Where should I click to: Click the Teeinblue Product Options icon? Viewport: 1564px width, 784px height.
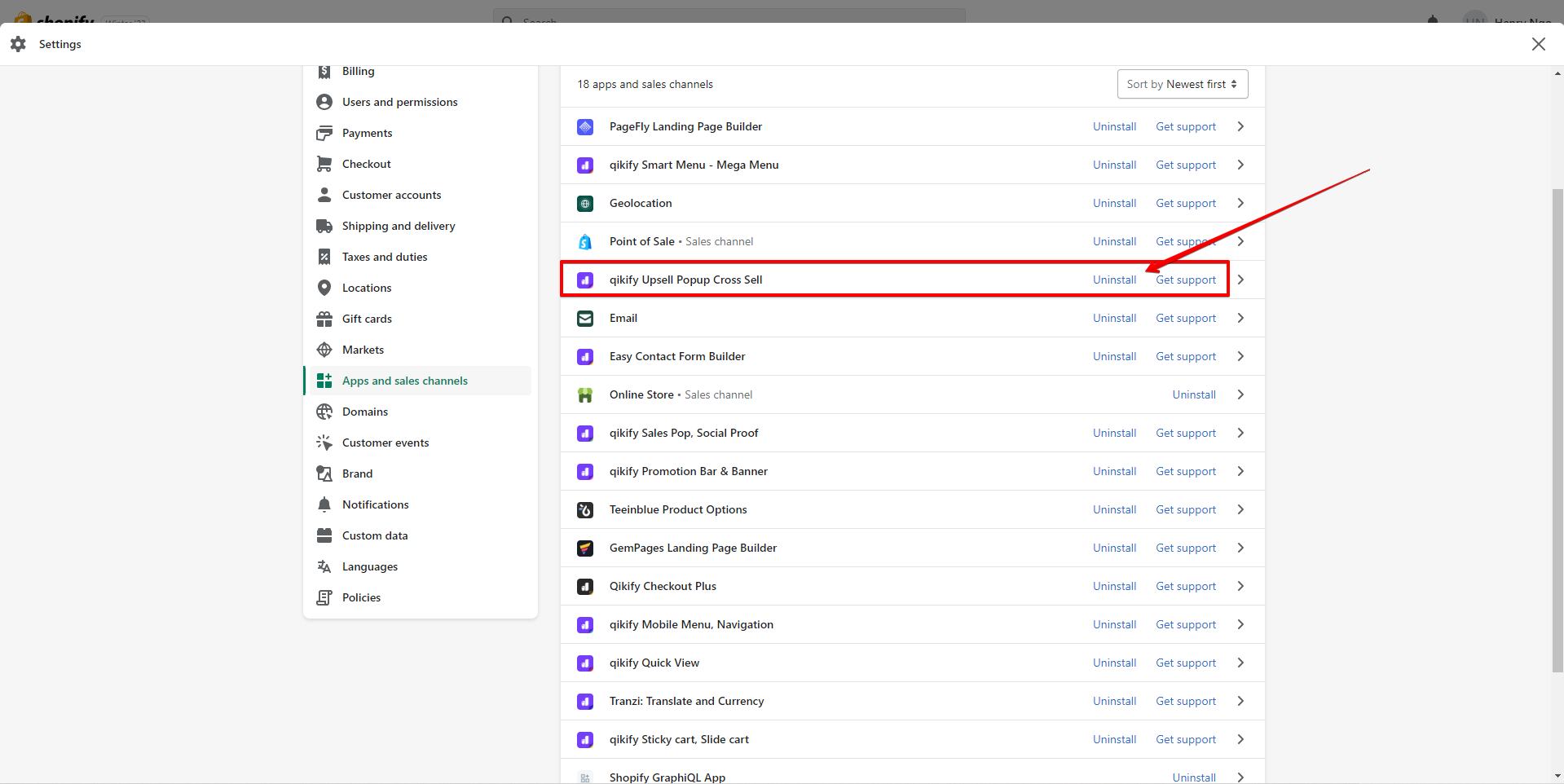[585, 510]
